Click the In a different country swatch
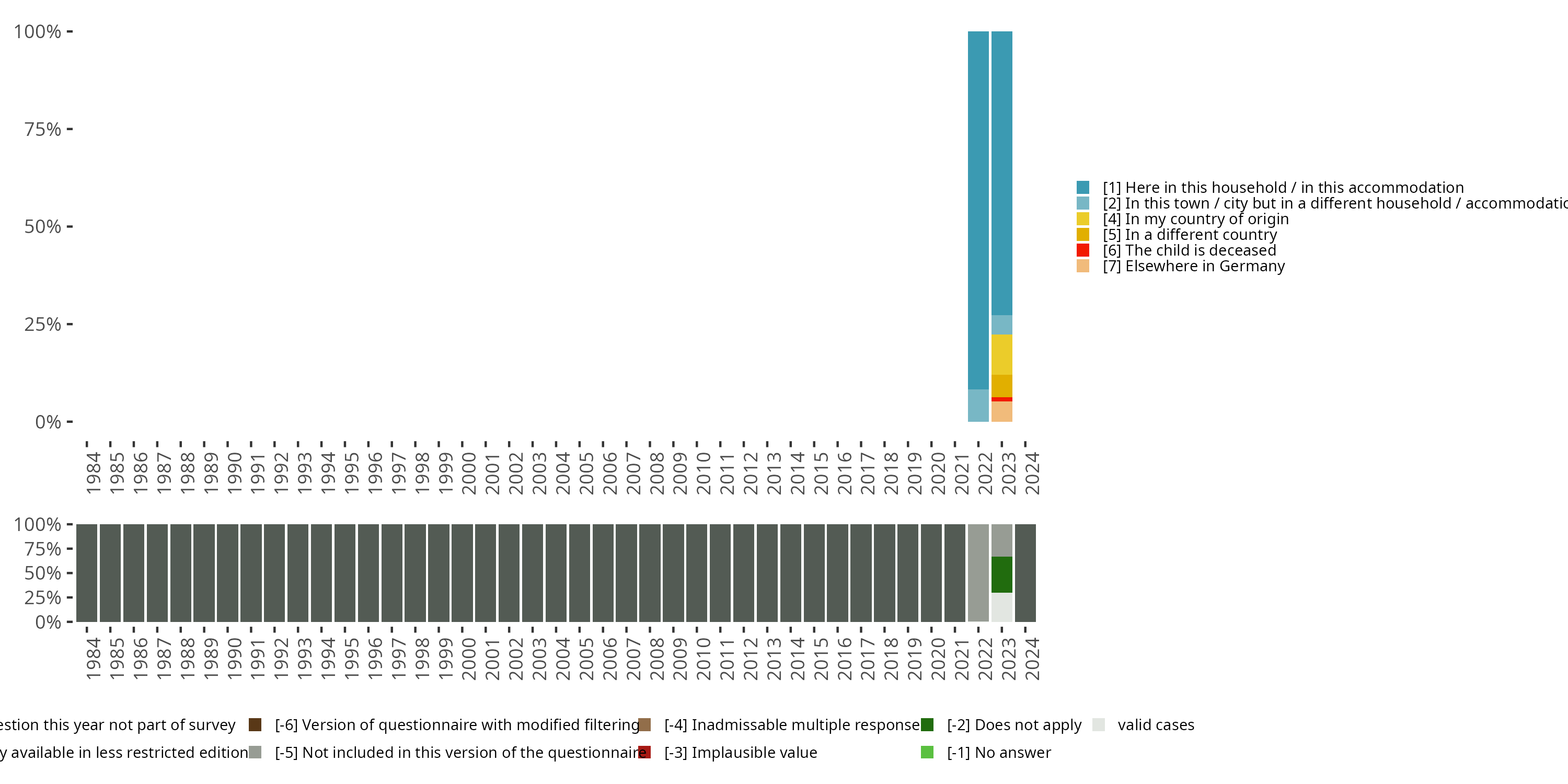1568x784 pixels. click(x=1082, y=234)
